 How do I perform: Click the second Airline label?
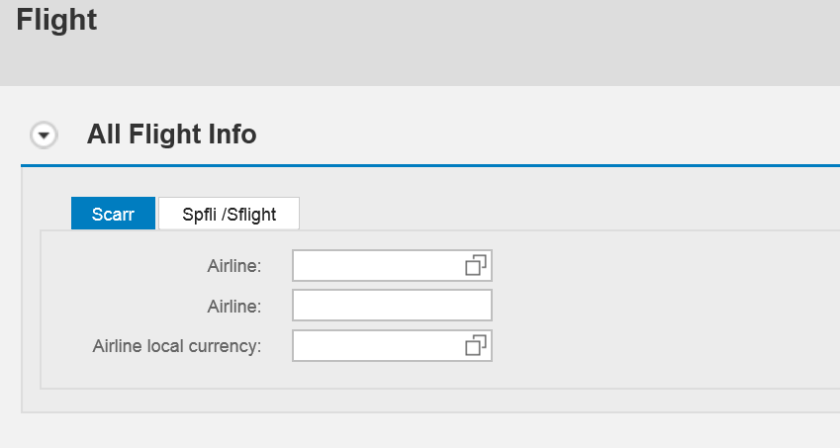coord(234,306)
